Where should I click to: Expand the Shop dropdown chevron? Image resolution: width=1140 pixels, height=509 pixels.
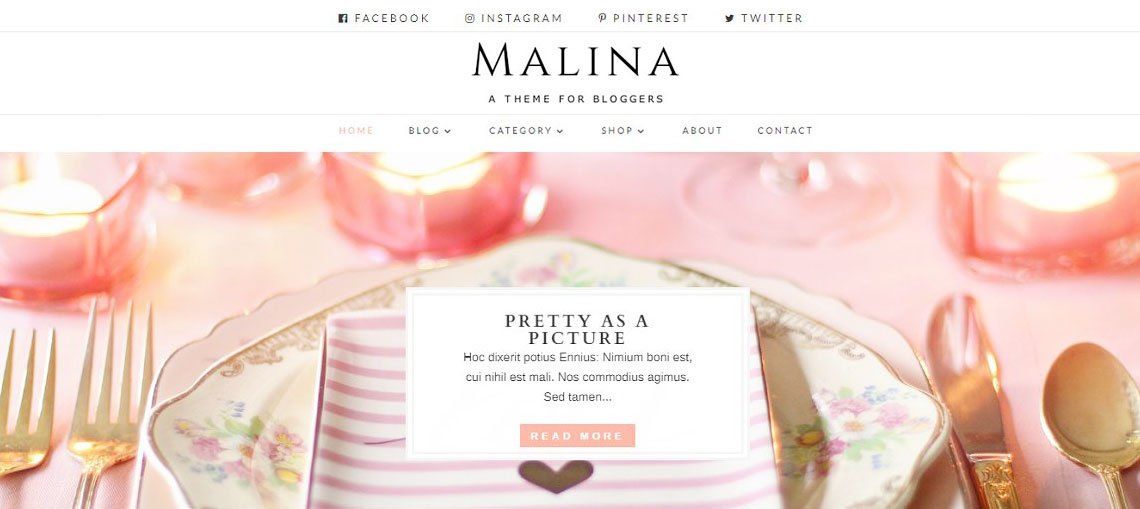[641, 132]
